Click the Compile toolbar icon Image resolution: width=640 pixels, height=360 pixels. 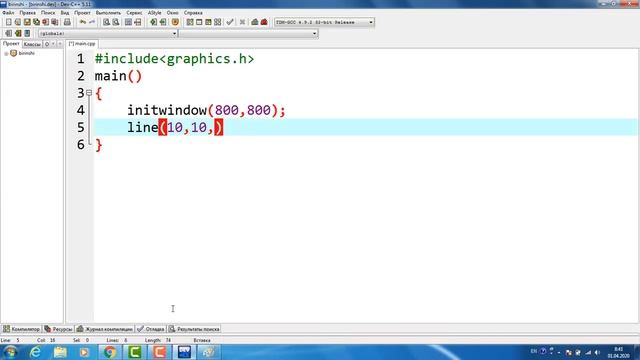click(190, 22)
